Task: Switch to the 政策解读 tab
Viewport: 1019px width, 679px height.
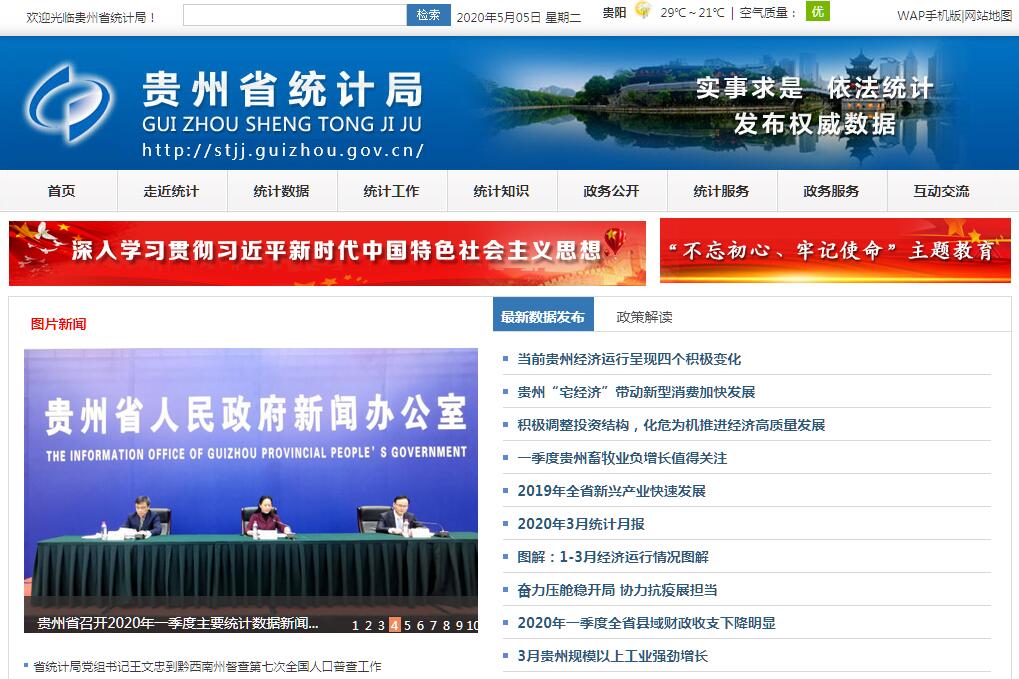Action: pyautogui.click(x=644, y=316)
